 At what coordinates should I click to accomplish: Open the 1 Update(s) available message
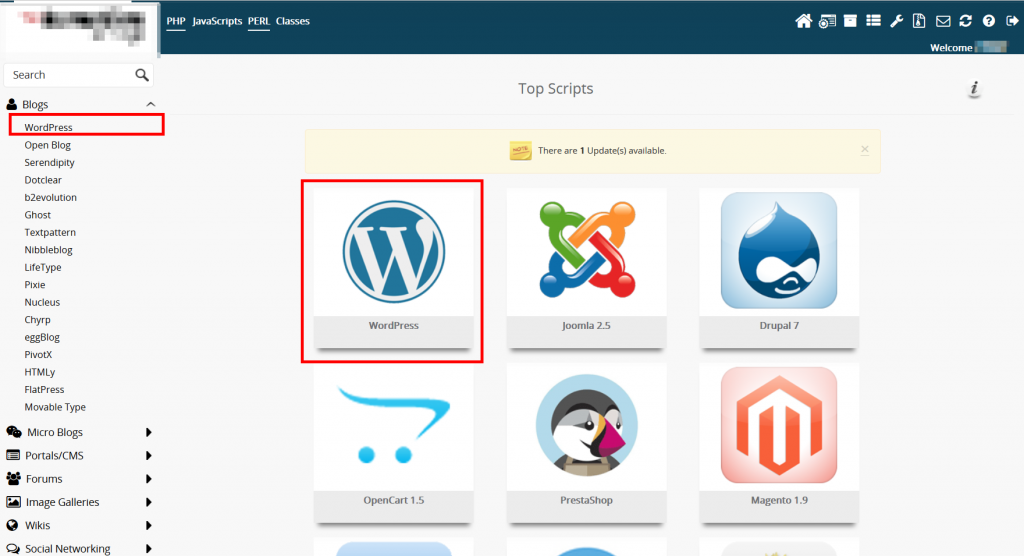pyautogui.click(x=602, y=151)
